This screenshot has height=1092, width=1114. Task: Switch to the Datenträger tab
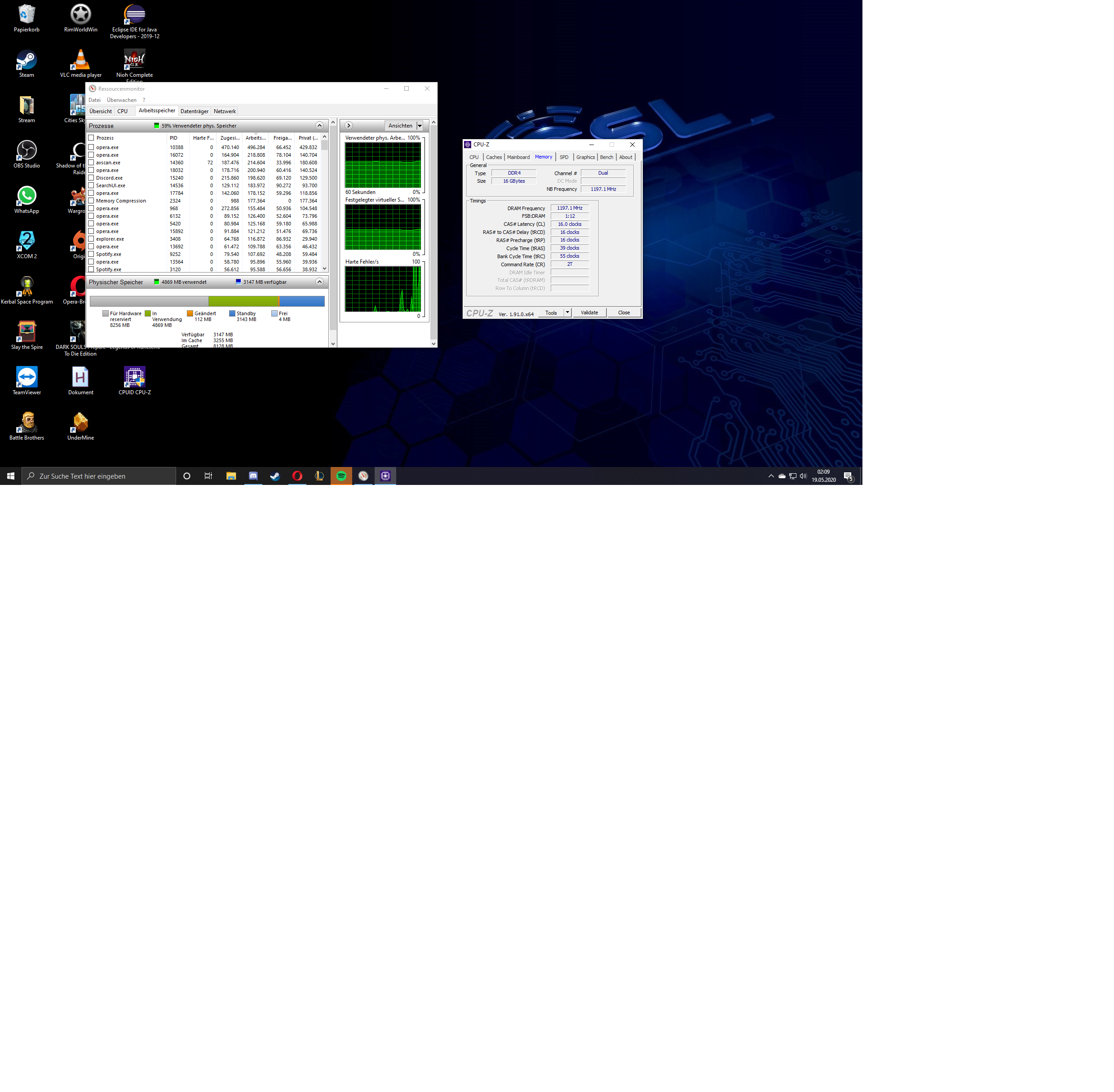(x=195, y=111)
